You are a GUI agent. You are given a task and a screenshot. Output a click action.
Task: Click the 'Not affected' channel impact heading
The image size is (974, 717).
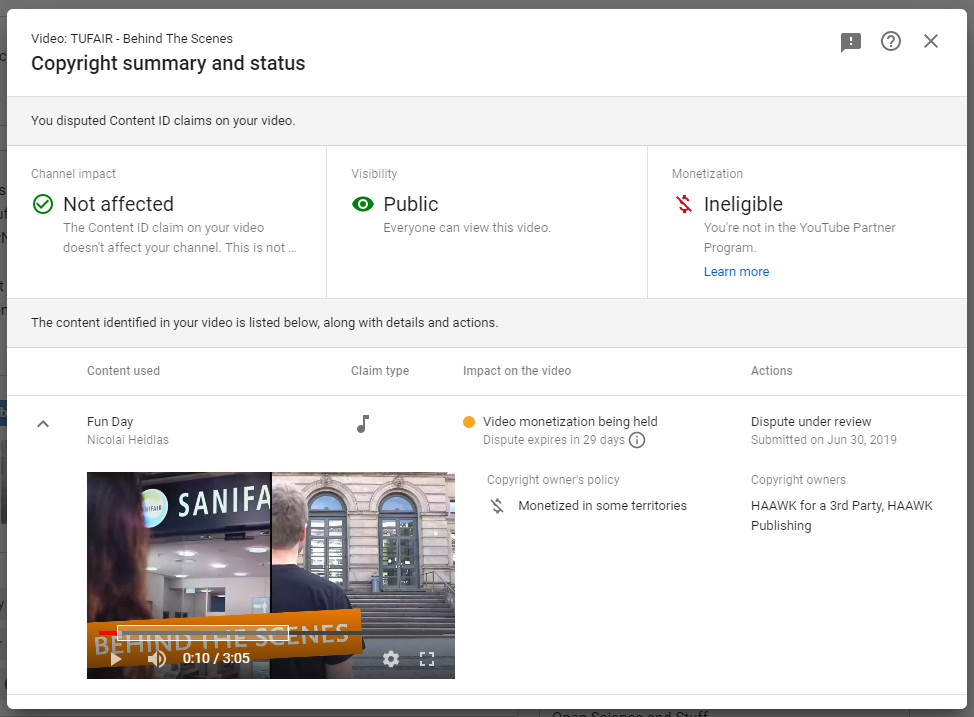119,204
